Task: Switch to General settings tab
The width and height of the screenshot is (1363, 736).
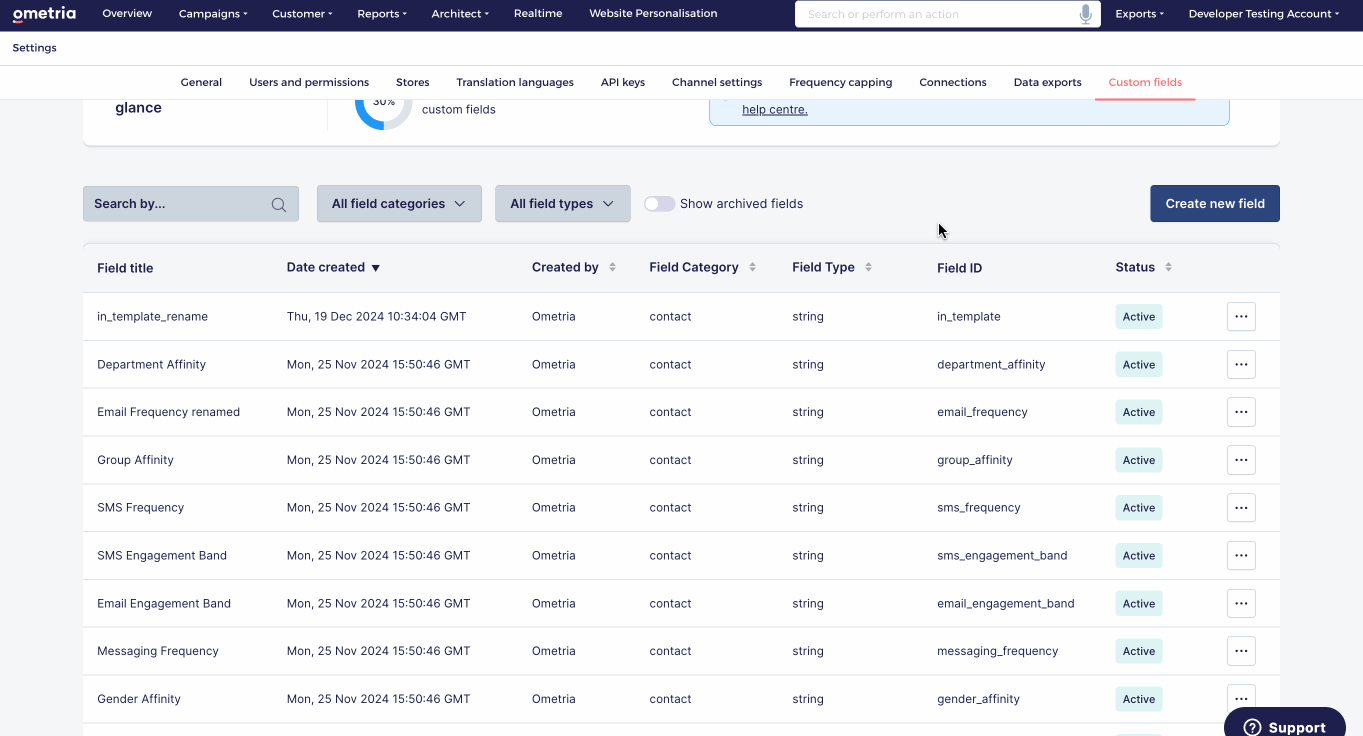Action: [201, 82]
